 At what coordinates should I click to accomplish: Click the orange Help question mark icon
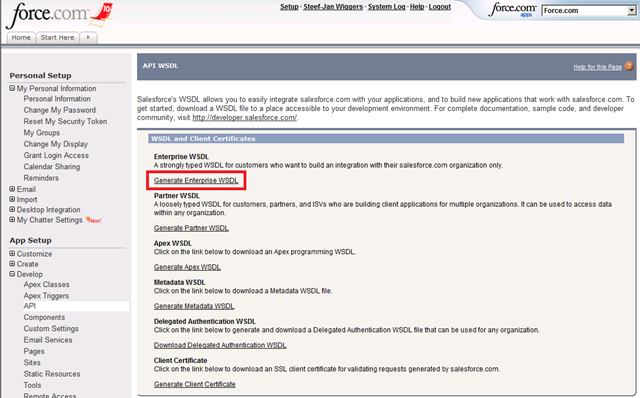(x=629, y=66)
